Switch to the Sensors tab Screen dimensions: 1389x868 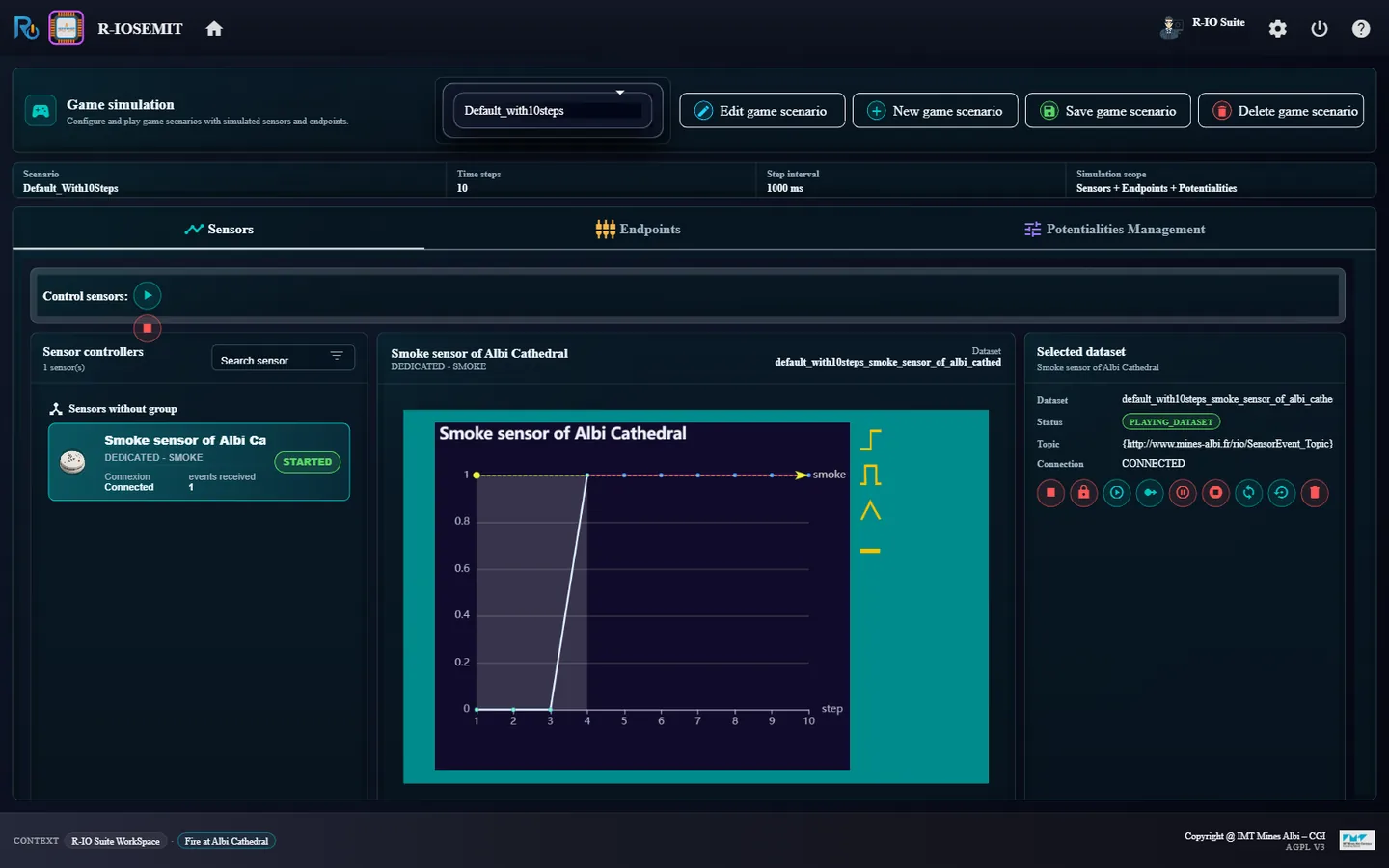[x=219, y=229]
